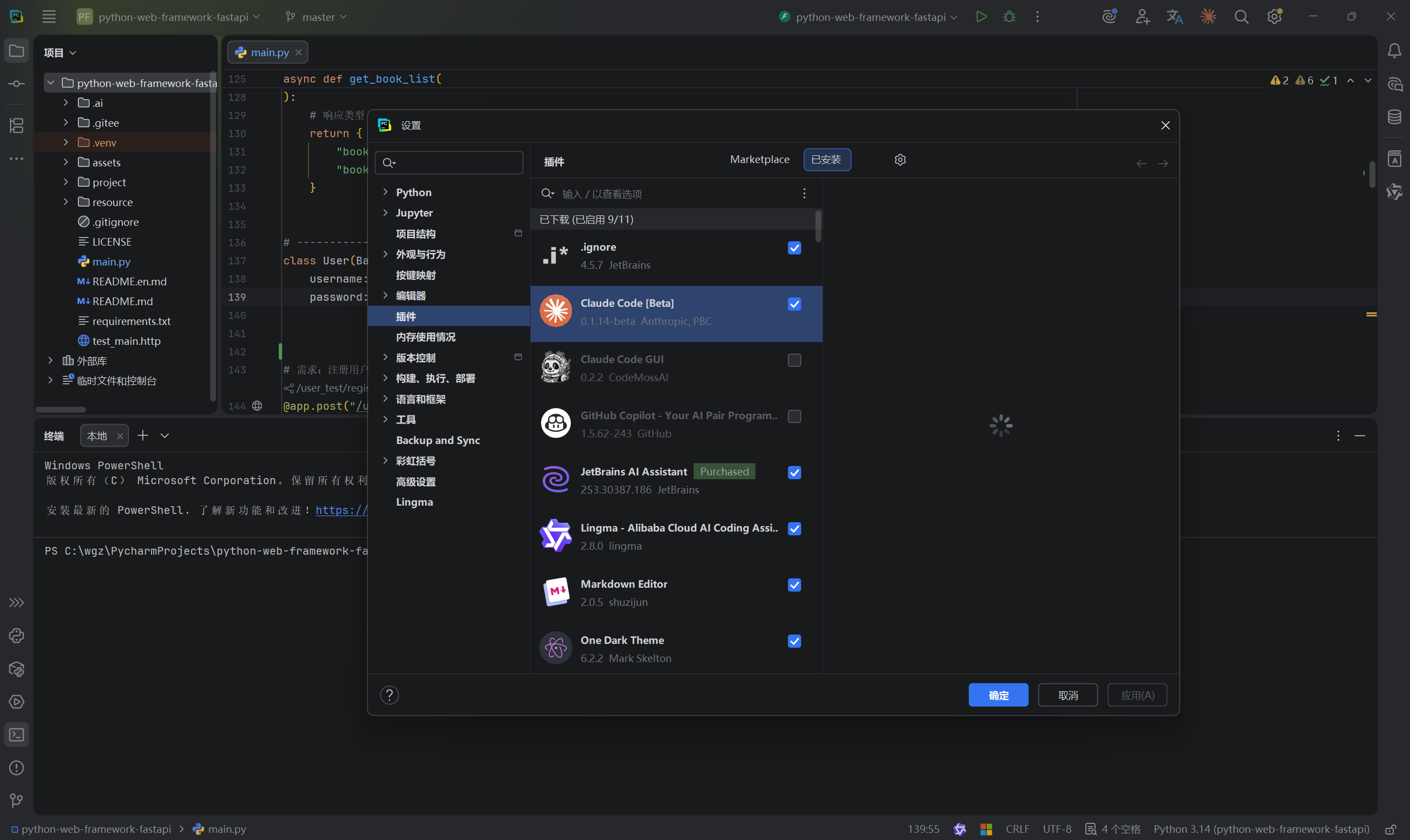
Task: Open the Problems tool window
Action: click(x=17, y=768)
